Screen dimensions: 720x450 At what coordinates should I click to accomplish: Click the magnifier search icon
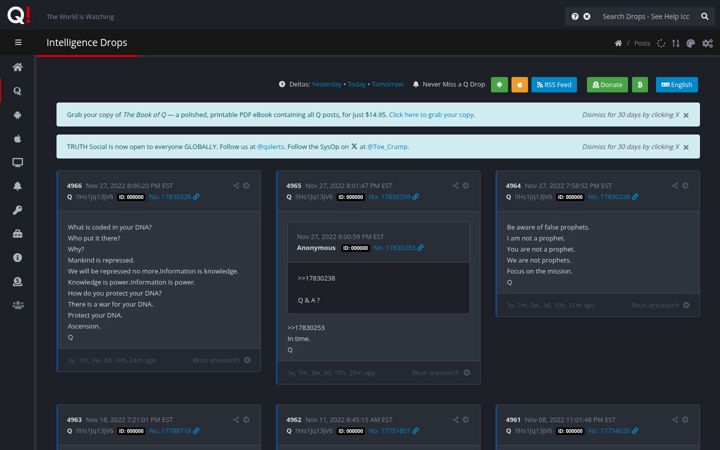(x=704, y=17)
